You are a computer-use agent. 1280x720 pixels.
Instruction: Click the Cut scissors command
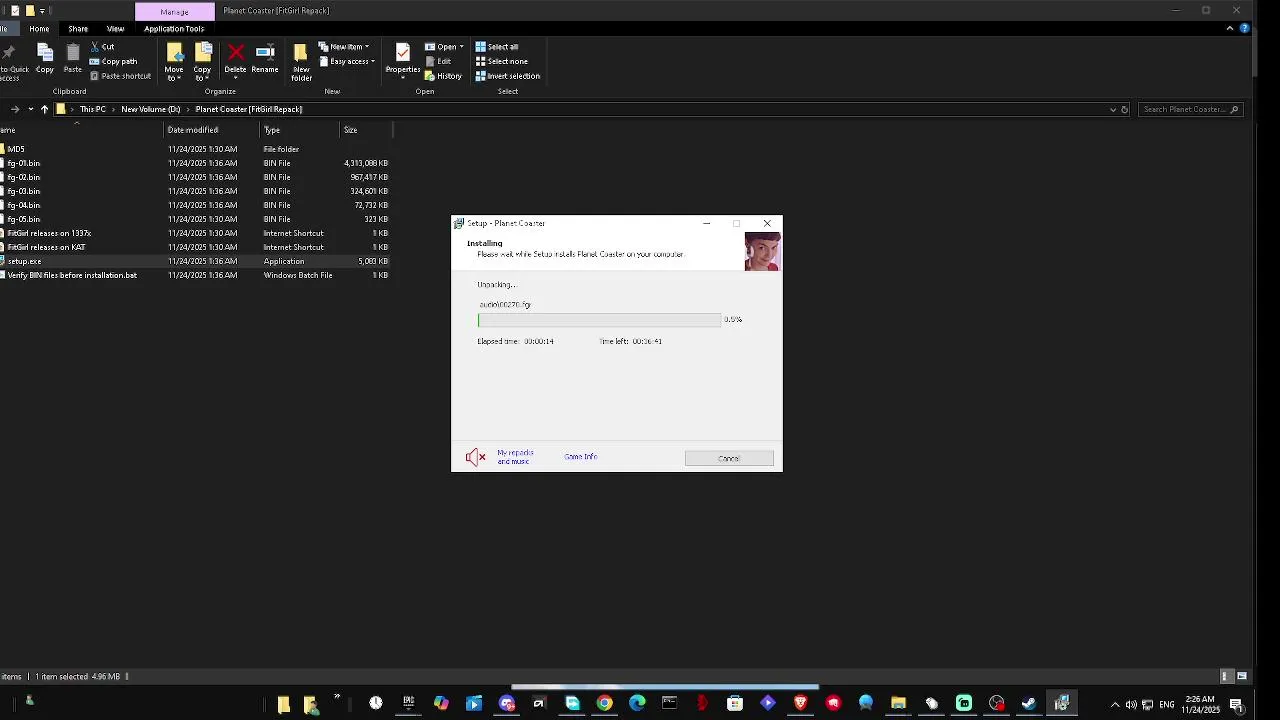102,47
